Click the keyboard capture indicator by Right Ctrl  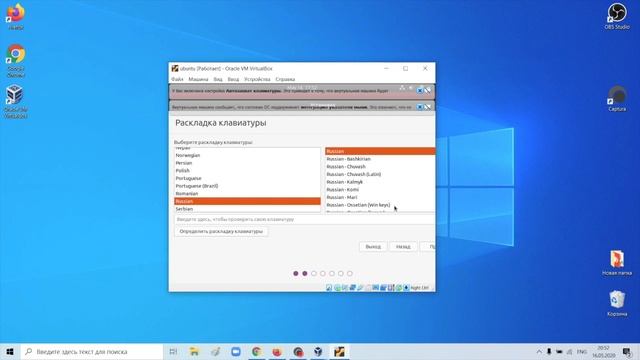tap(407, 288)
